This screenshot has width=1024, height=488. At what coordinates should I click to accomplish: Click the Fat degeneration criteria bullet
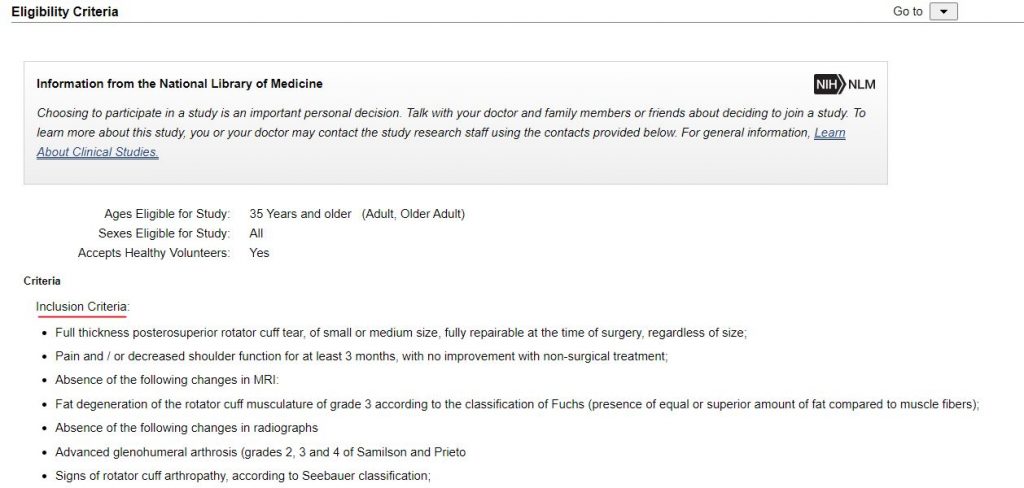516,404
